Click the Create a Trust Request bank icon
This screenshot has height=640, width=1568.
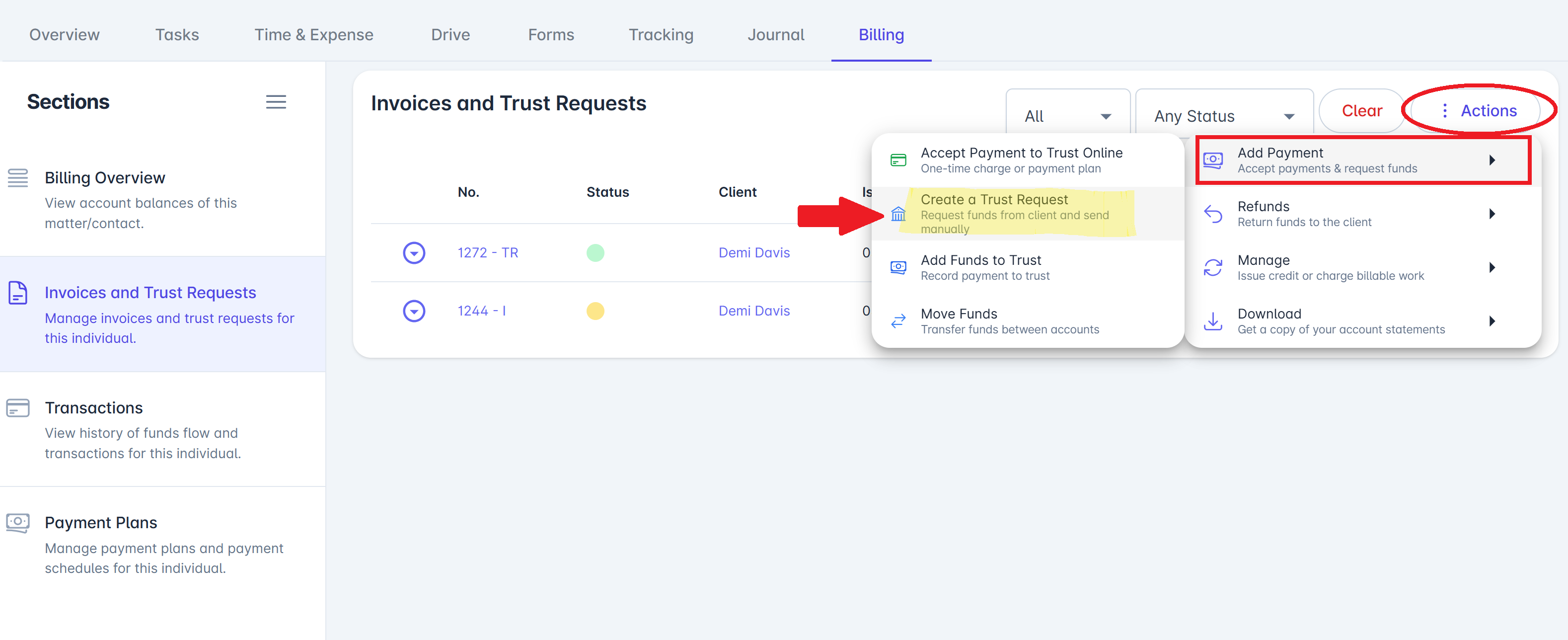[x=898, y=214]
